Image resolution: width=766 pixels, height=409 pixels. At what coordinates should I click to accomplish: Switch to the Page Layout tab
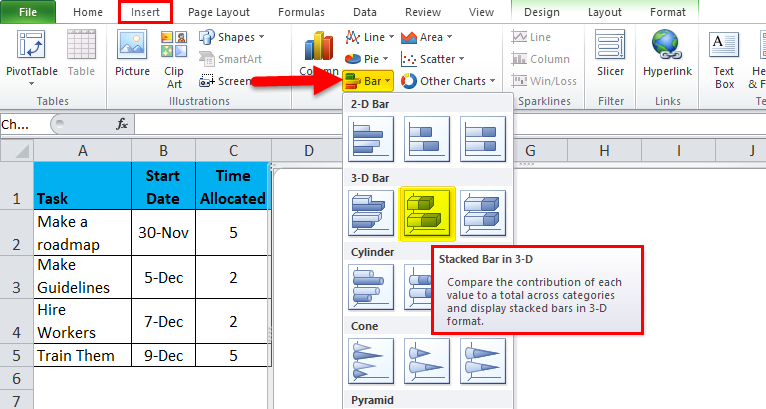click(x=219, y=12)
